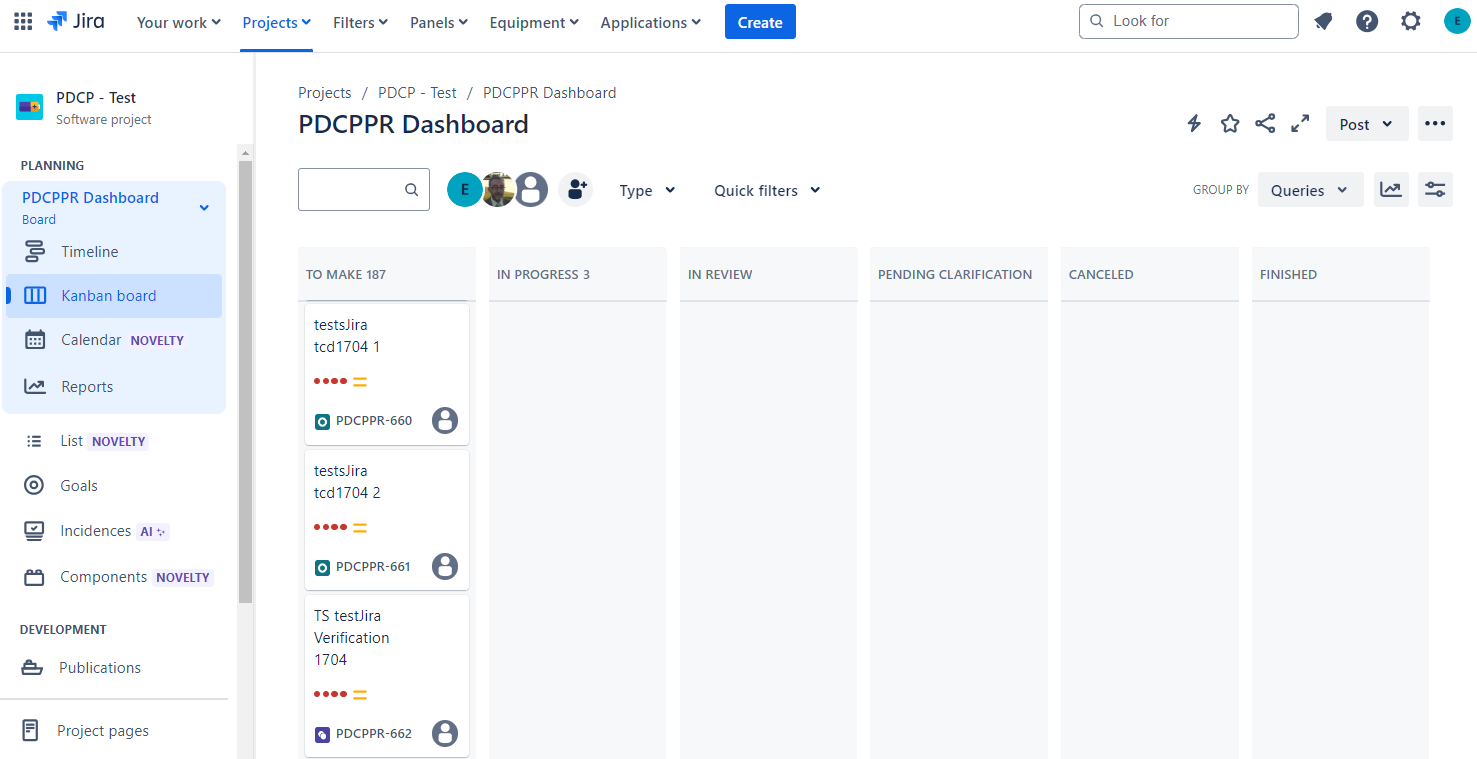1477x759 pixels.
Task: Open the Calendar view
Action: 90,339
